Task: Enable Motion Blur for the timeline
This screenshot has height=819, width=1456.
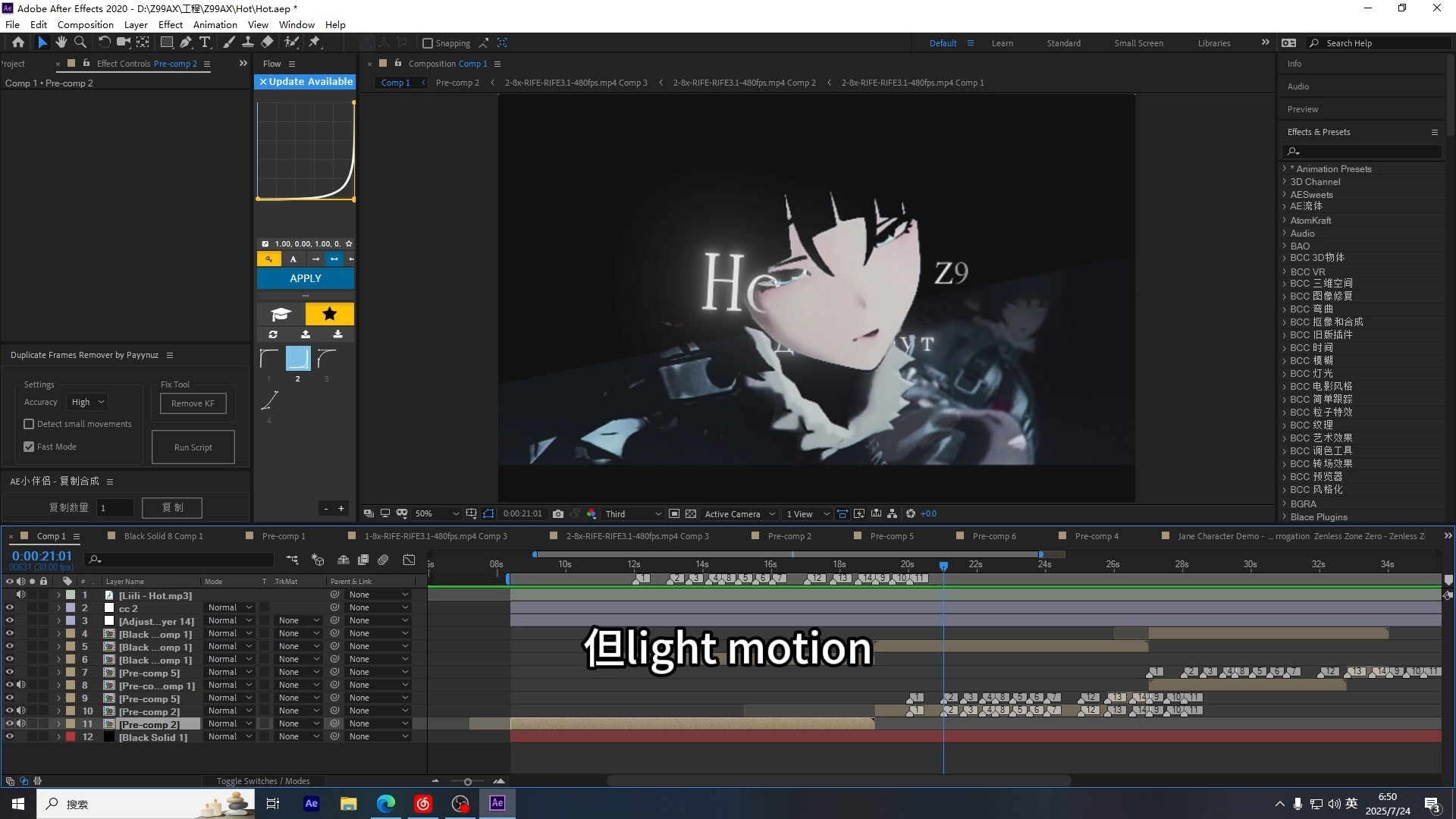Action: tap(384, 560)
